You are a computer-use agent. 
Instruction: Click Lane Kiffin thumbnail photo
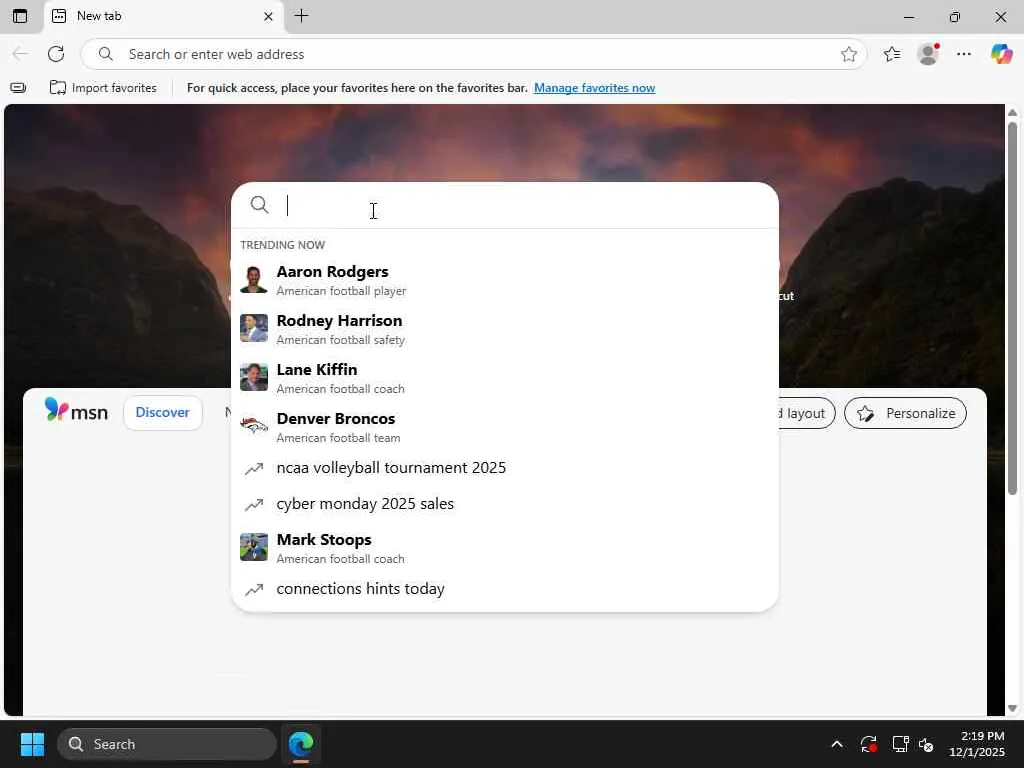click(253, 377)
